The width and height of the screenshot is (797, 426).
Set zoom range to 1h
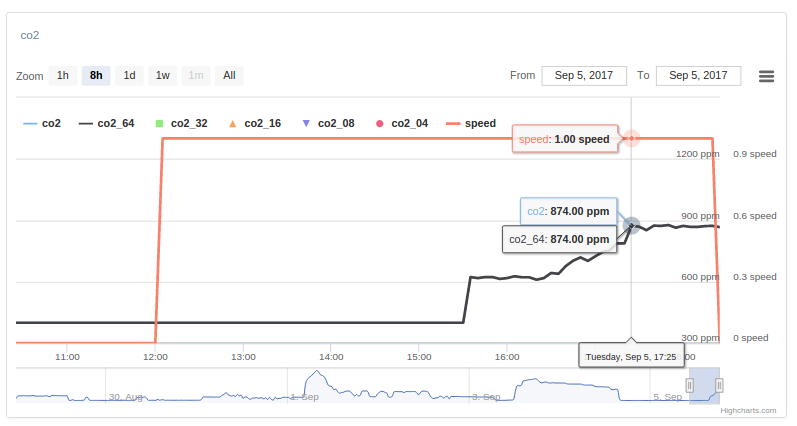63,75
